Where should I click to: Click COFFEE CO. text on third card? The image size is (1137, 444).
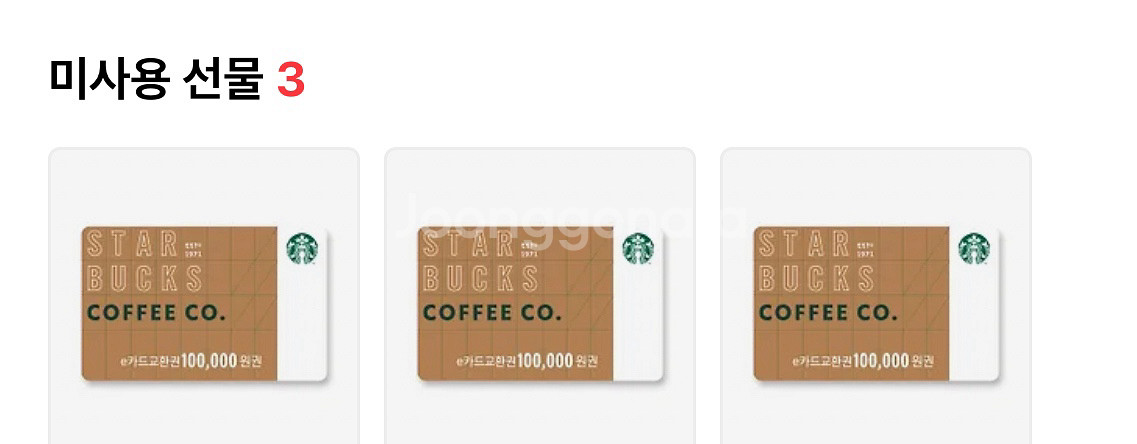click(828, 313)
